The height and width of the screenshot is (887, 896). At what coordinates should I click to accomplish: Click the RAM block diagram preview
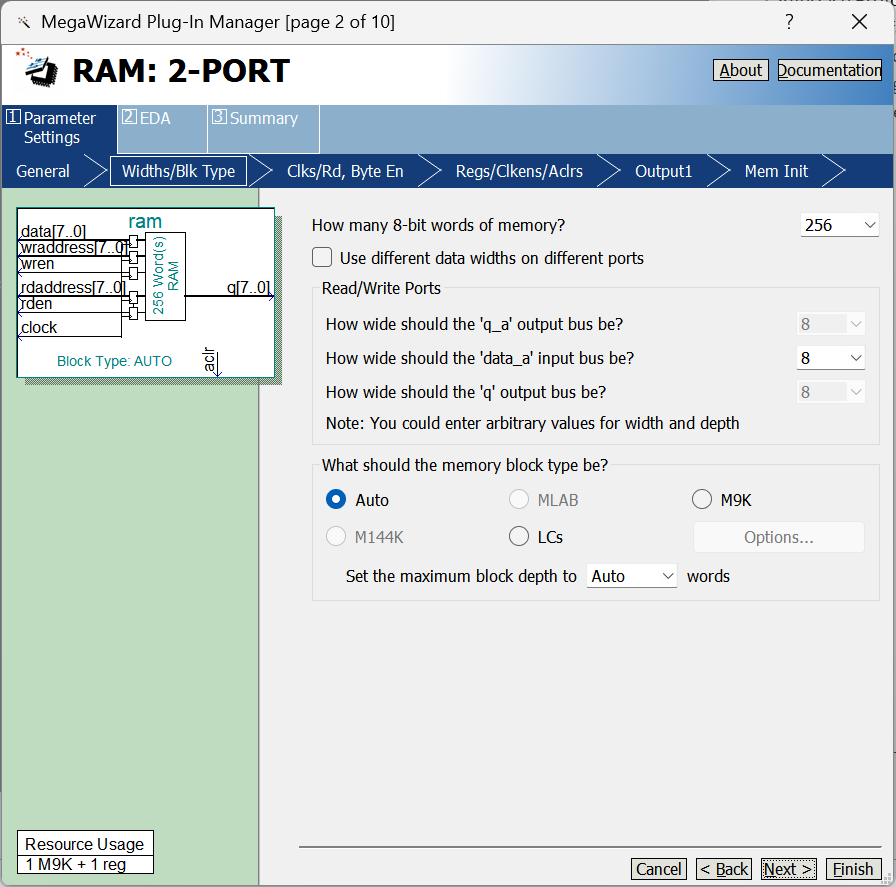click(146, 293)
